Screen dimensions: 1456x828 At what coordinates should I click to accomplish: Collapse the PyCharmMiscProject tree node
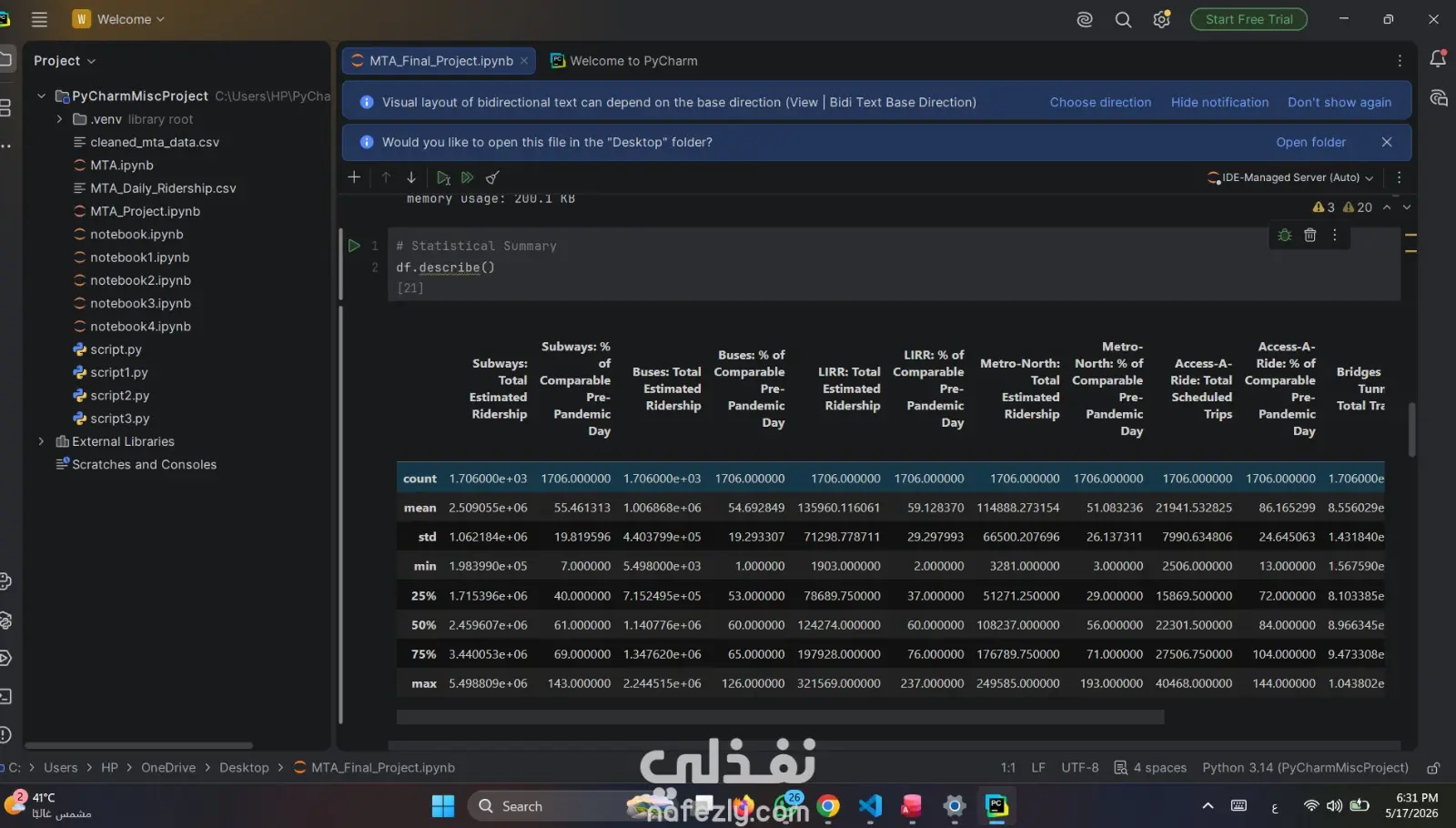tap(41, 96)
